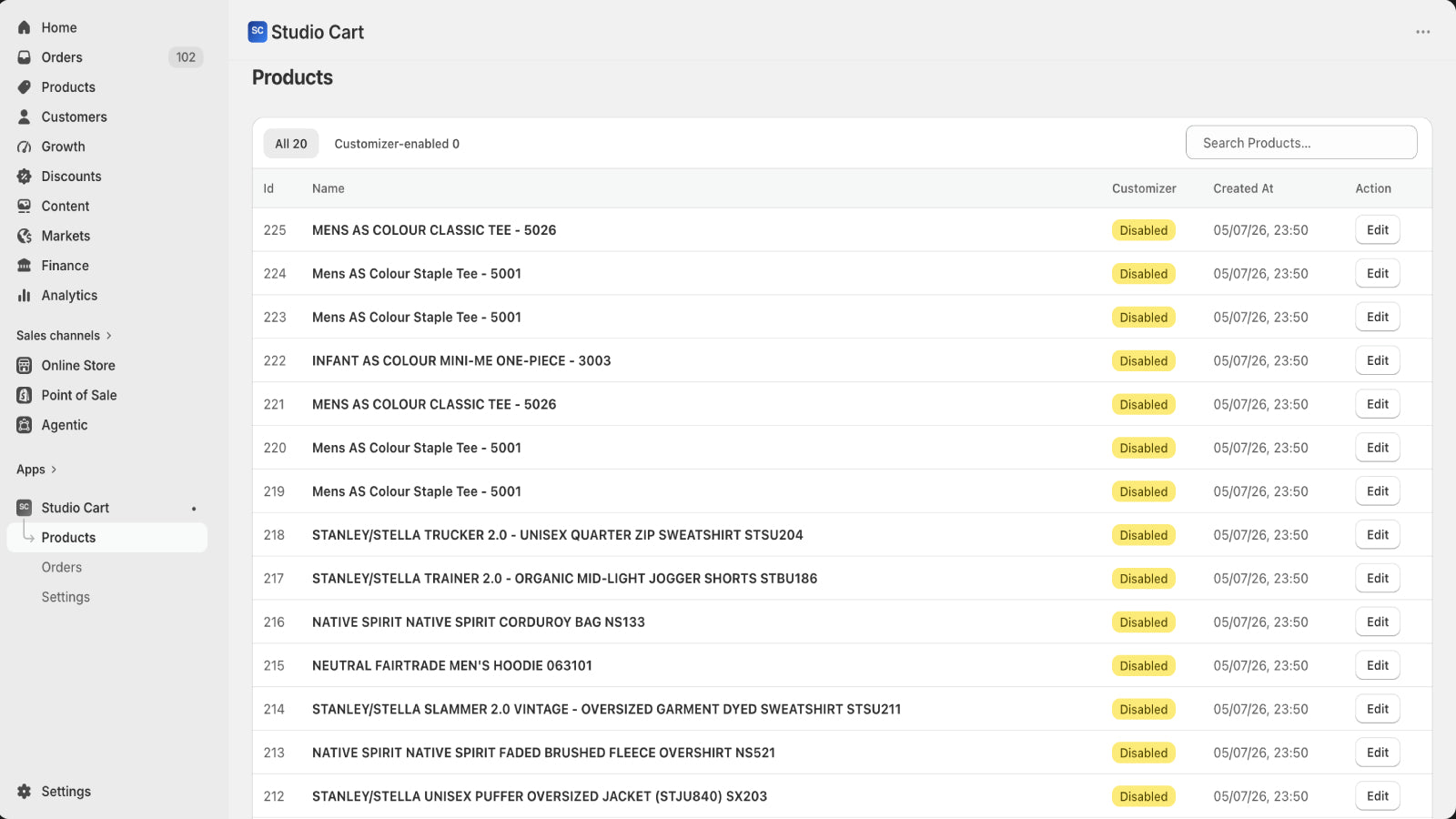
Task: Click Disabled badge for product 217
Action: (1144, 579)
